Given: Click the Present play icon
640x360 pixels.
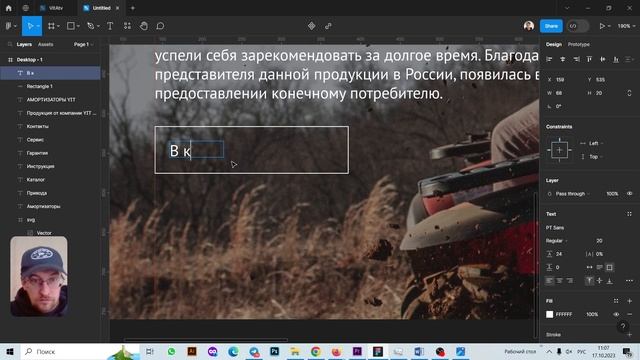Looking at the screenshot, I should pos(602,26).
